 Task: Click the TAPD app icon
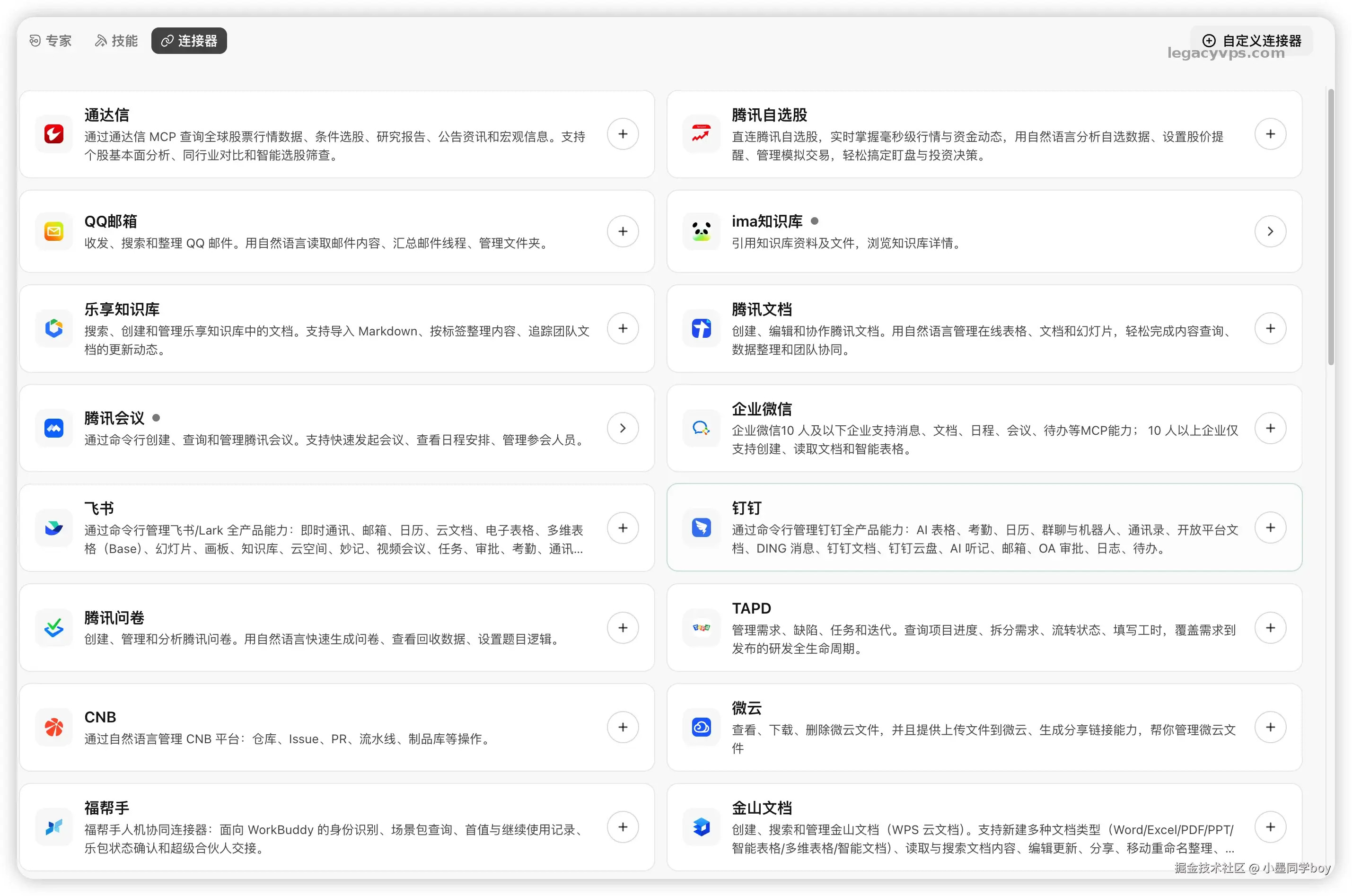702,628
